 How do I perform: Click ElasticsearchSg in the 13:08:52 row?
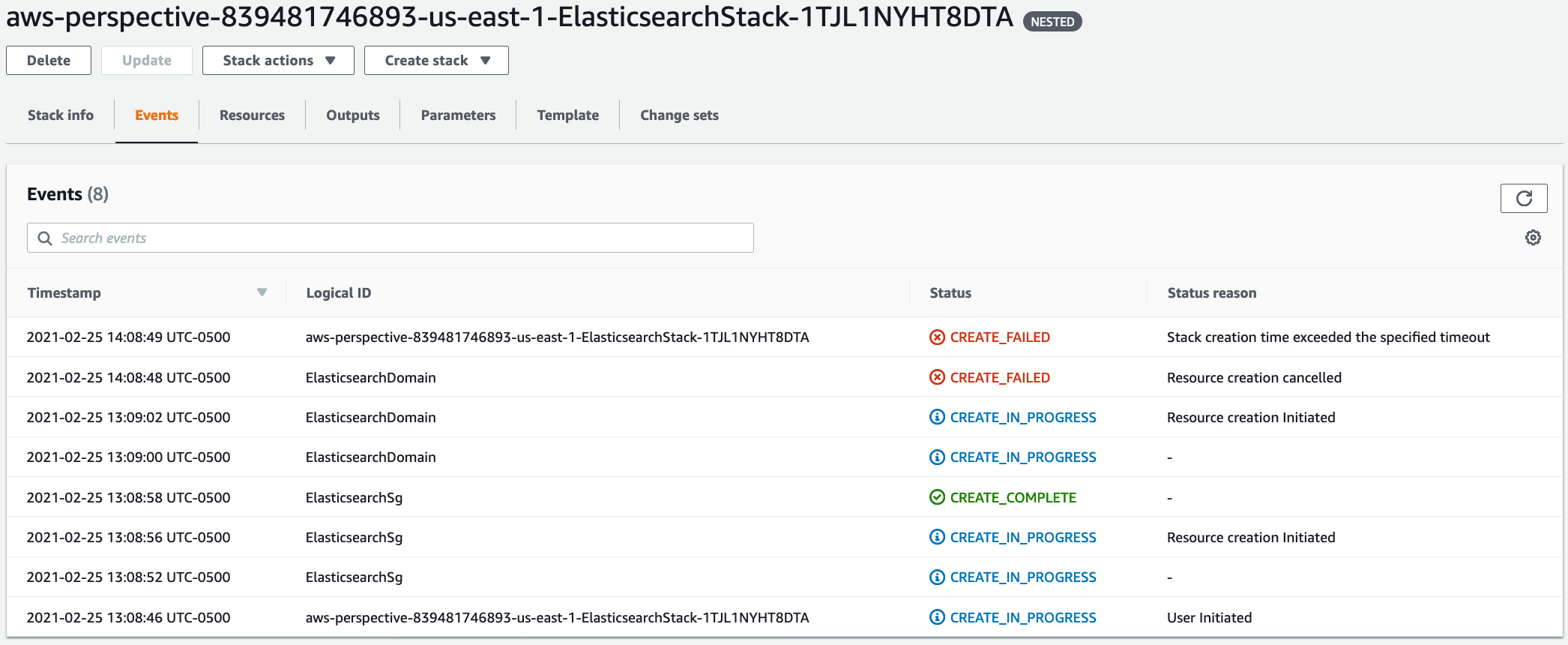[354, 577]
